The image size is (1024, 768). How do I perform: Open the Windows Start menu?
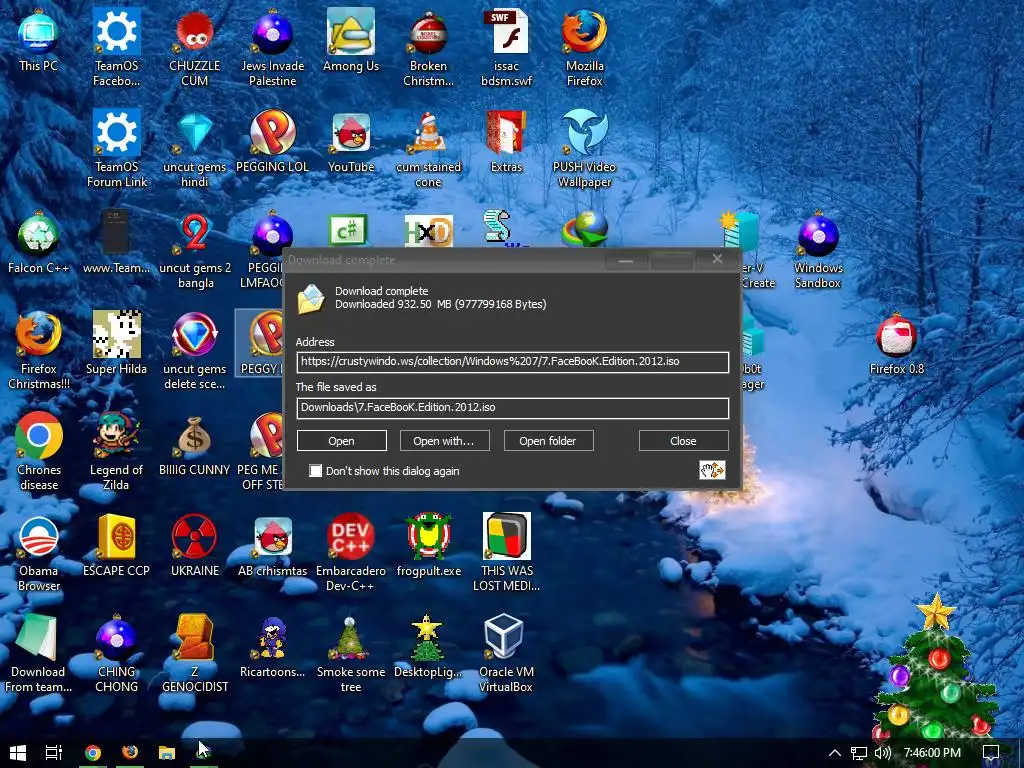point(18,752)
